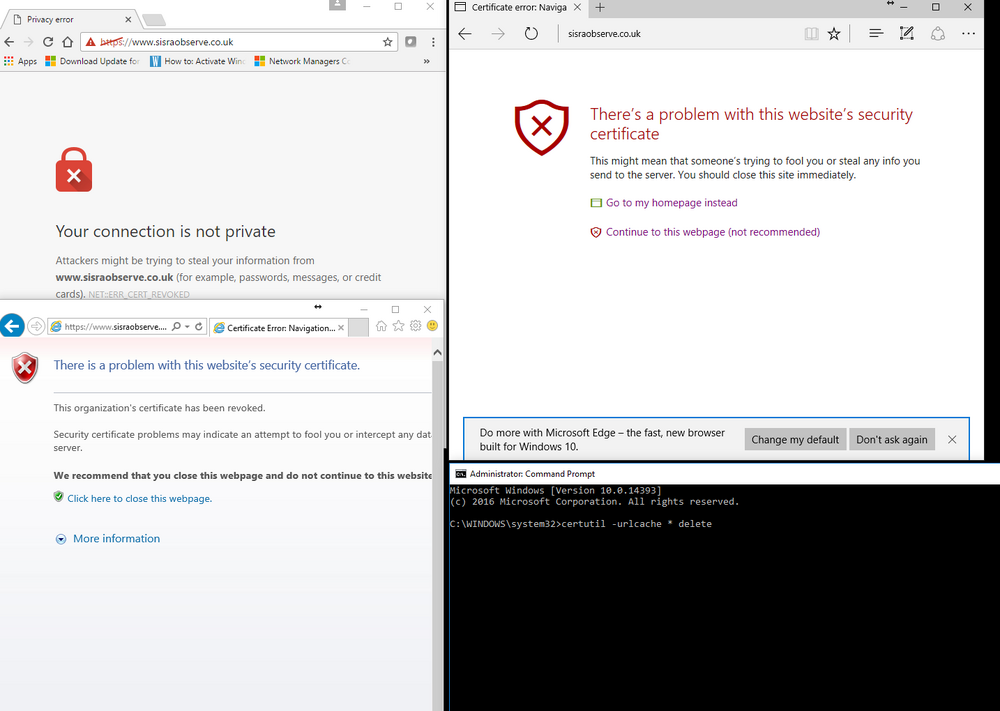1000x711 pixels.
Task: Click the IE vertical scrollbar up arrow
Action: tap(438, 353)
